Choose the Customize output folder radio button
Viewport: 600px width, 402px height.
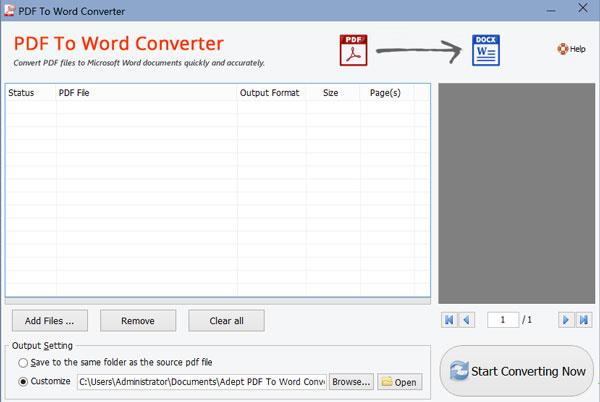coord(23,381)
